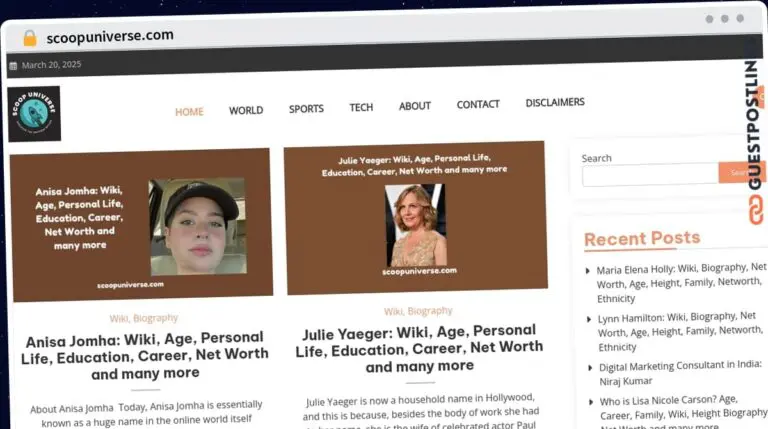Open the DISCLAIMERS page
The image size is (768, 429).
[x=555, y=102]
